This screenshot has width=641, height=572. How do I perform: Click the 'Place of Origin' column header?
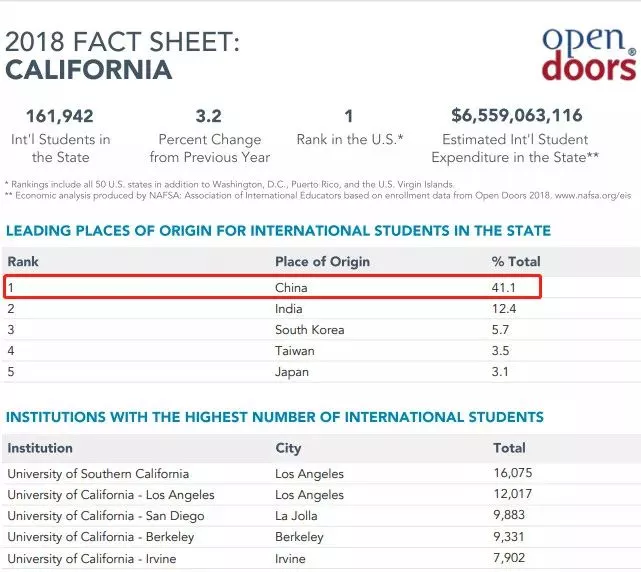click(323, 262)
